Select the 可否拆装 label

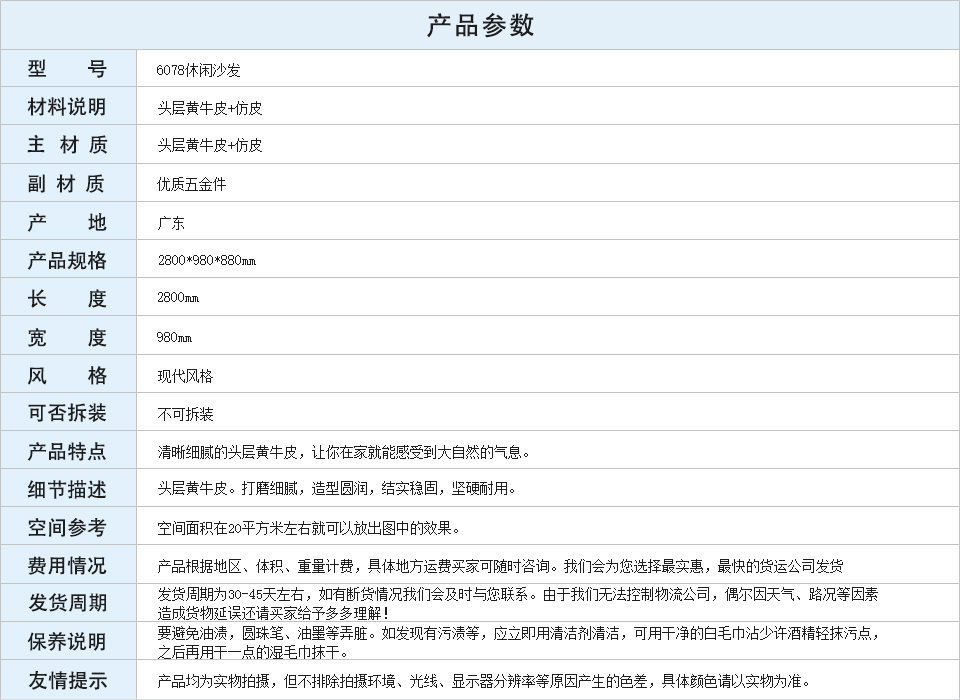pyautogui.click(x=67, y=413)
